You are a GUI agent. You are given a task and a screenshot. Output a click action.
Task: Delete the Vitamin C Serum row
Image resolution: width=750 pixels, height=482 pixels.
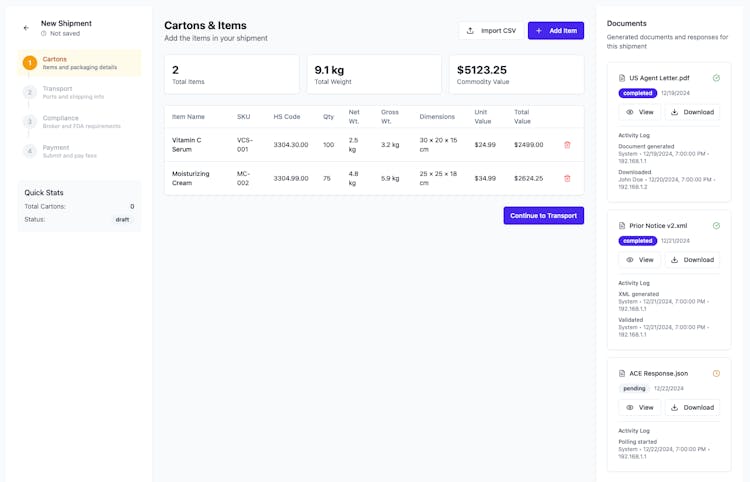click(567, 144)
